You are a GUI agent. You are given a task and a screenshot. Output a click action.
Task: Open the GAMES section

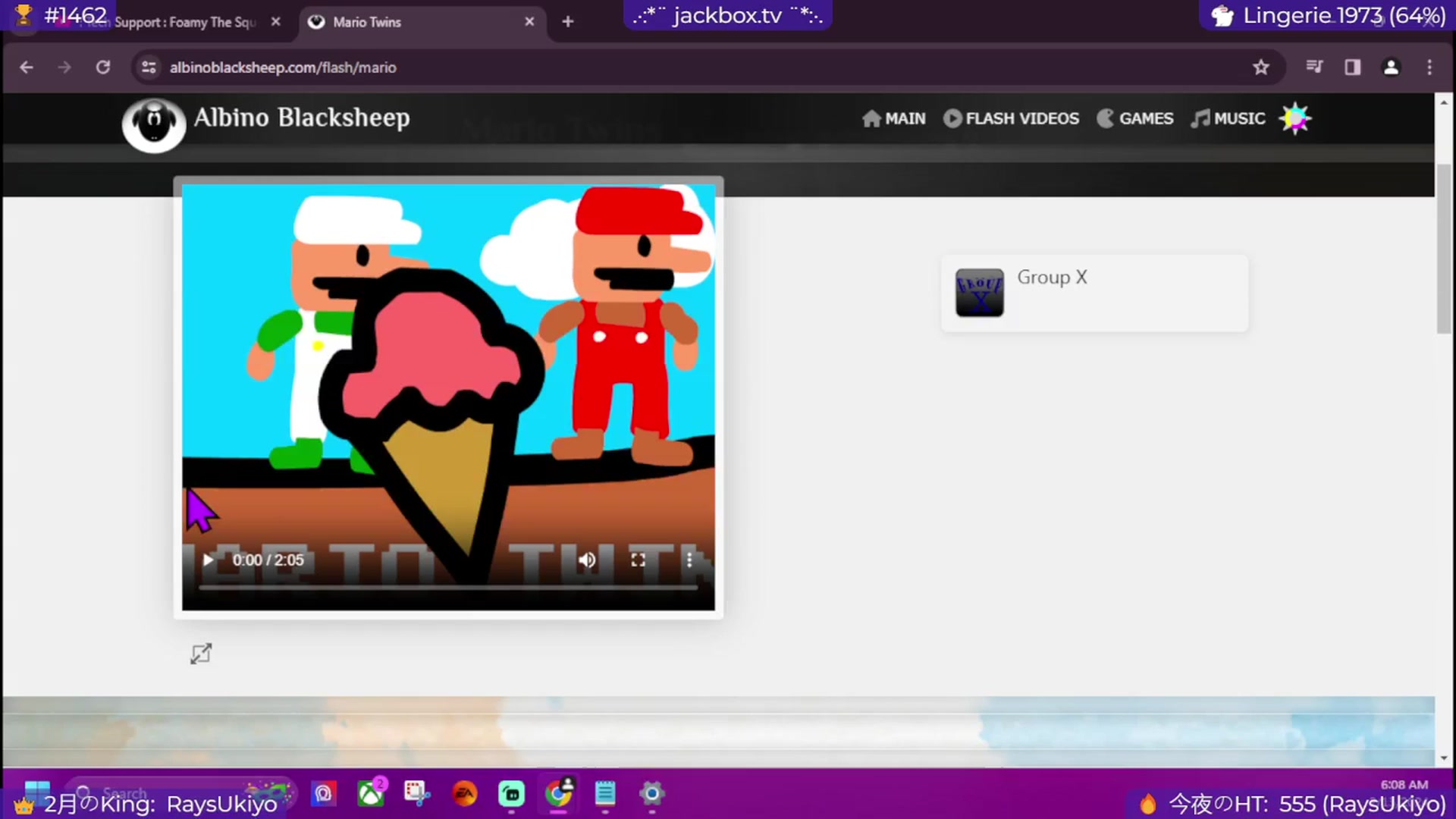(1135, 118)
